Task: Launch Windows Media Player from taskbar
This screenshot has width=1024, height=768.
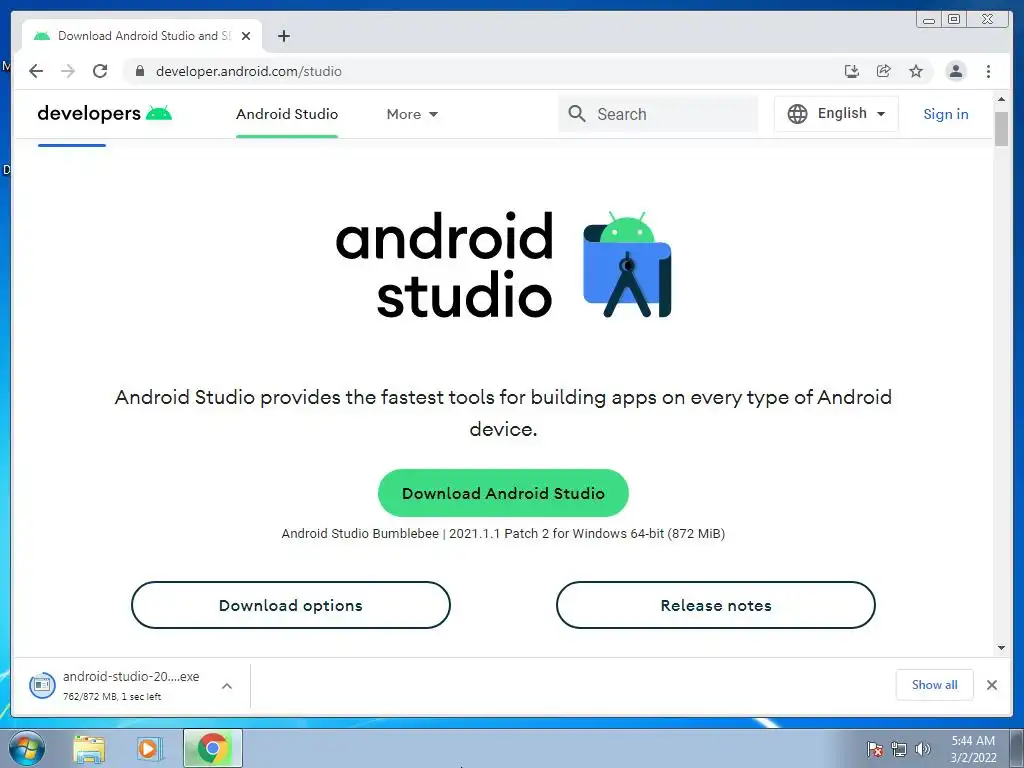Action: pyautogui.click(x=149, y=748)
